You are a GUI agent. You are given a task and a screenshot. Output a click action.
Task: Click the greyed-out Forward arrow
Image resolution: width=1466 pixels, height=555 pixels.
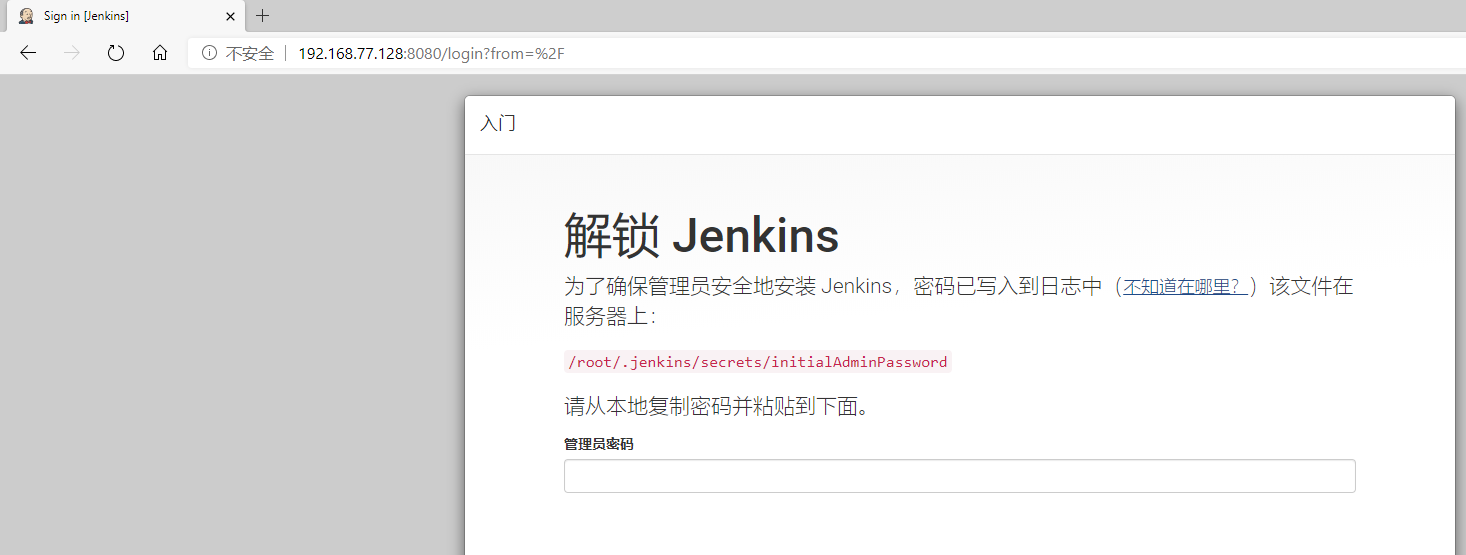click(72, 53)
